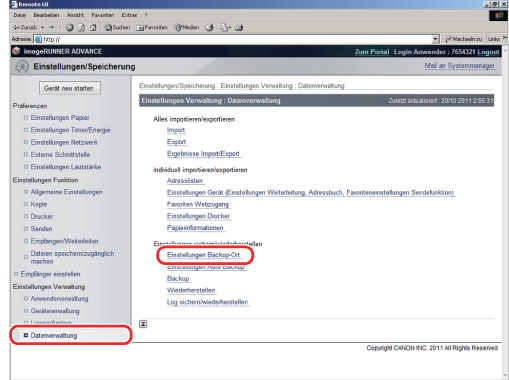
Task: Open the Zurück history dropdown arrow
Action: (42, 28)
